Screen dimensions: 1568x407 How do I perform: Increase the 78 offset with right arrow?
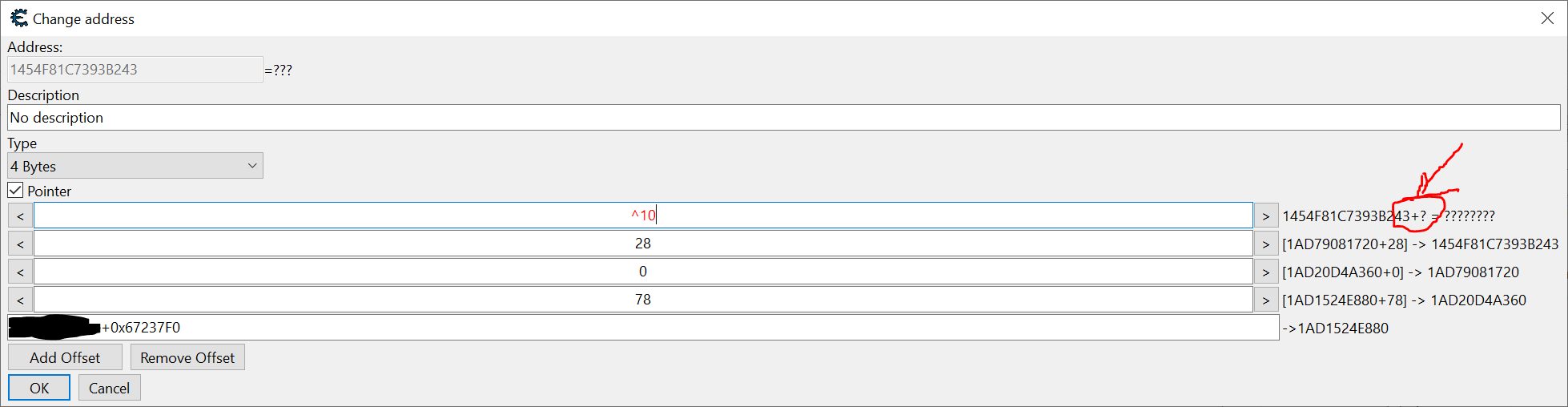(x=1265, y=300)
